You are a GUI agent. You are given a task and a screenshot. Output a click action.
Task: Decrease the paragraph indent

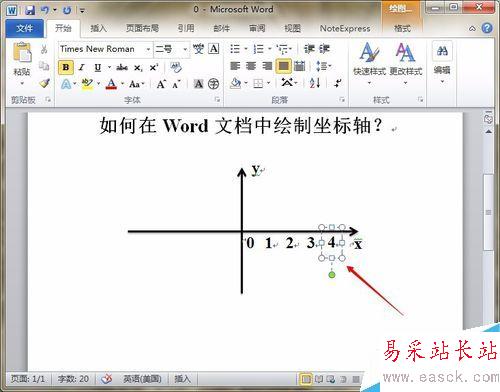[309, 49]
